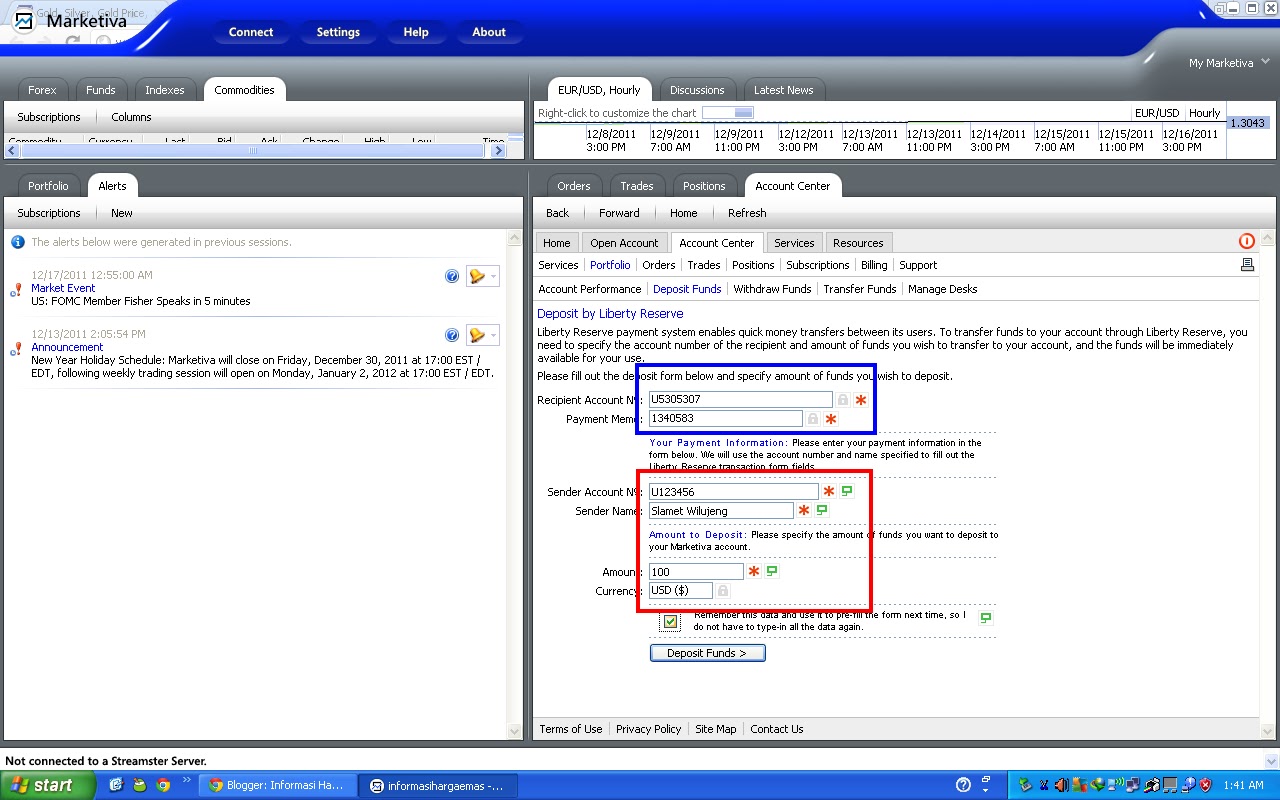
Task: Click the Transfer Funds link
Action: pyautogui.click(x=859, y=289)
